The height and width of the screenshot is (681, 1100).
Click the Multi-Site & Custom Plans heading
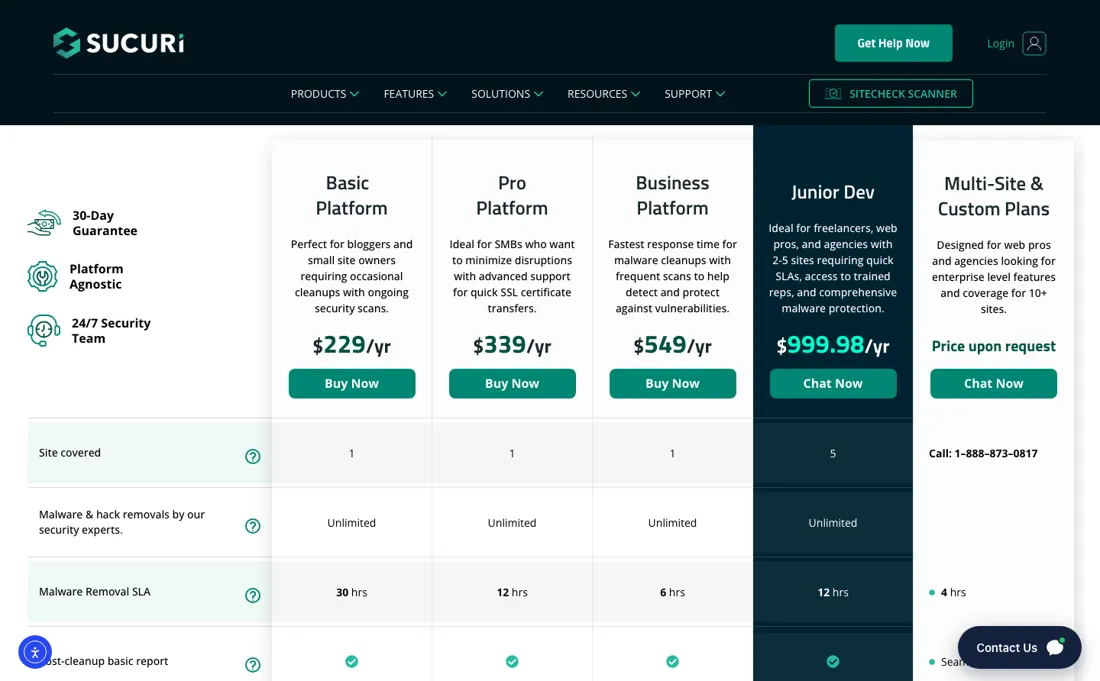pos(993,196)
